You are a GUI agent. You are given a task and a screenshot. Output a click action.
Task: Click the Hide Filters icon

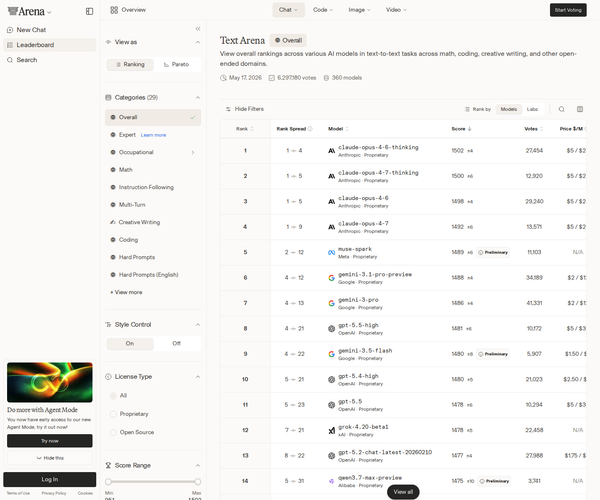coord(228,109)
